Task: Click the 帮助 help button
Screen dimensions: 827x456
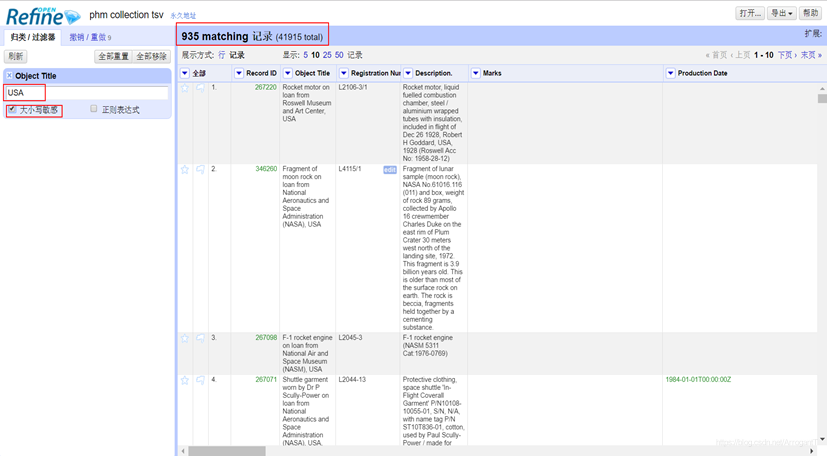Action: point(811,13)
